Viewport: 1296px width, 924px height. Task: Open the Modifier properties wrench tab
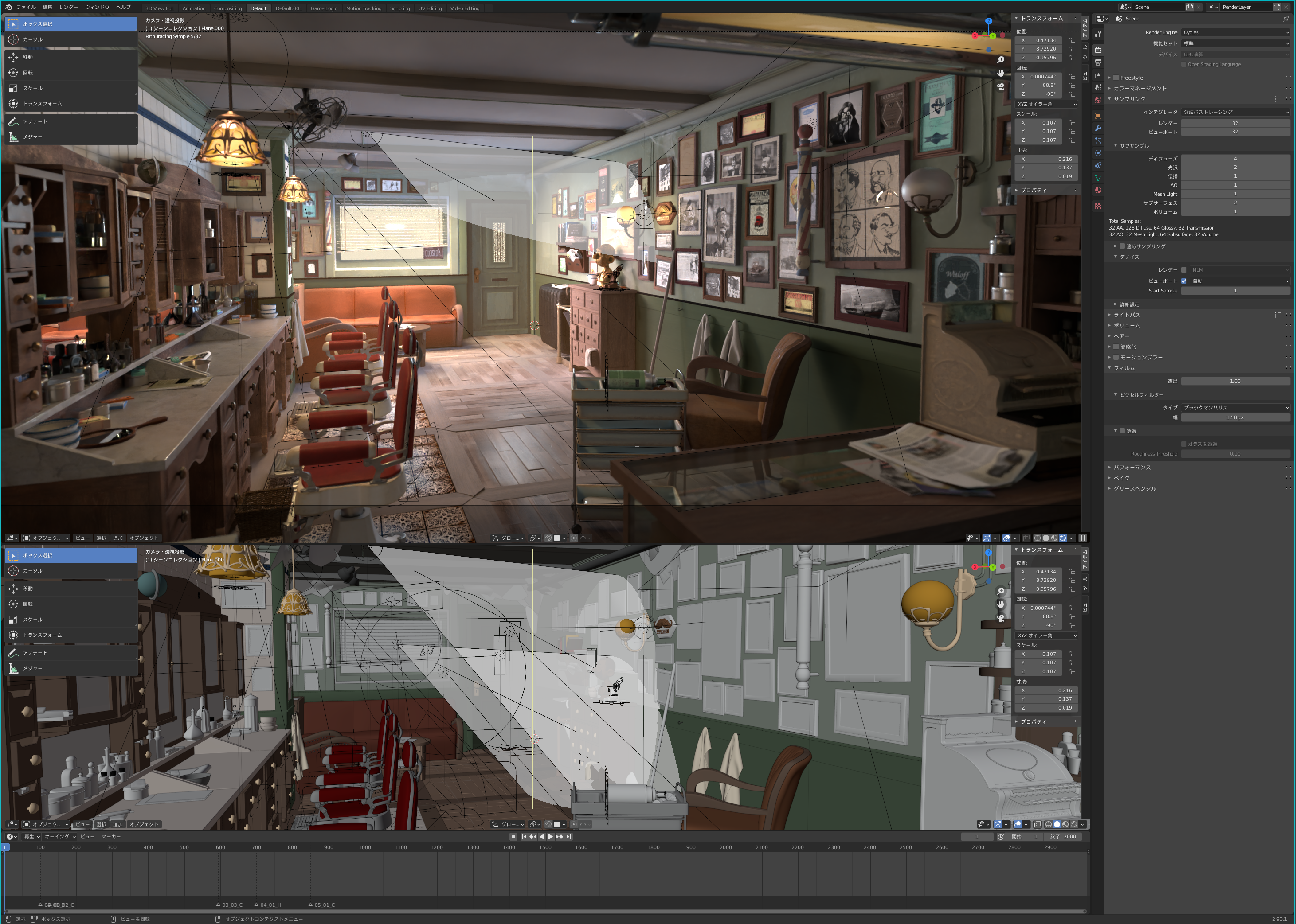1098,128
